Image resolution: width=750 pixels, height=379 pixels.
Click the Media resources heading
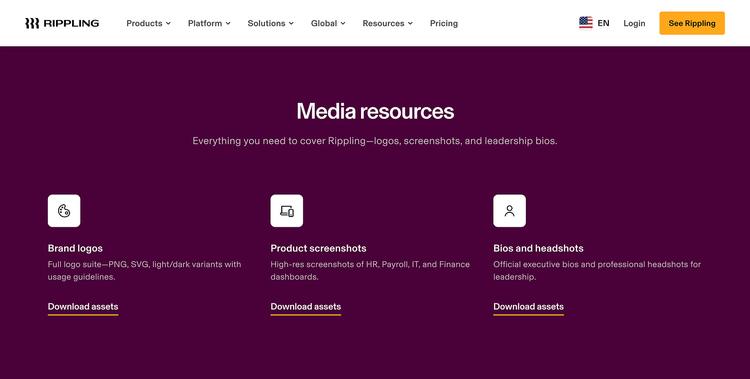click(x=375, y=111)
